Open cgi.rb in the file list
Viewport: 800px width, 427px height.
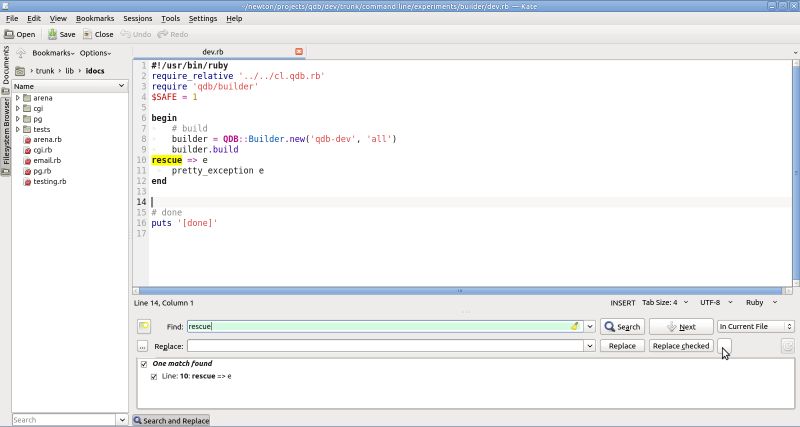(42, 150)
